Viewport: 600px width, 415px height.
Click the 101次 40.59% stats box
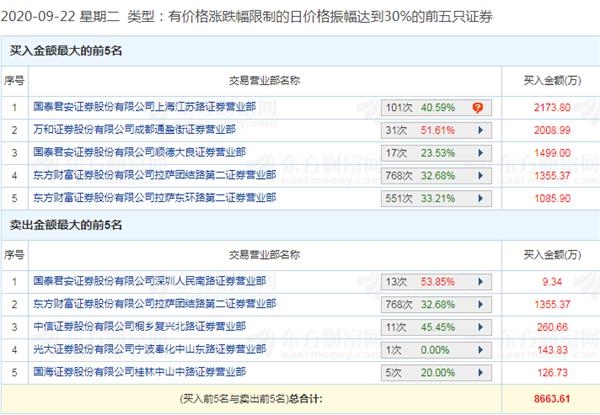[436, 108]
